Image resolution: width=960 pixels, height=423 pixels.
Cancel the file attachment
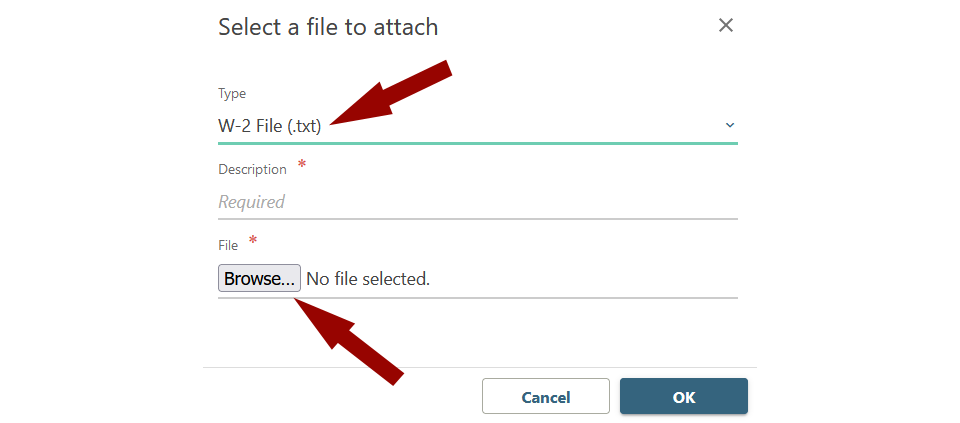(x=545, y=397)
